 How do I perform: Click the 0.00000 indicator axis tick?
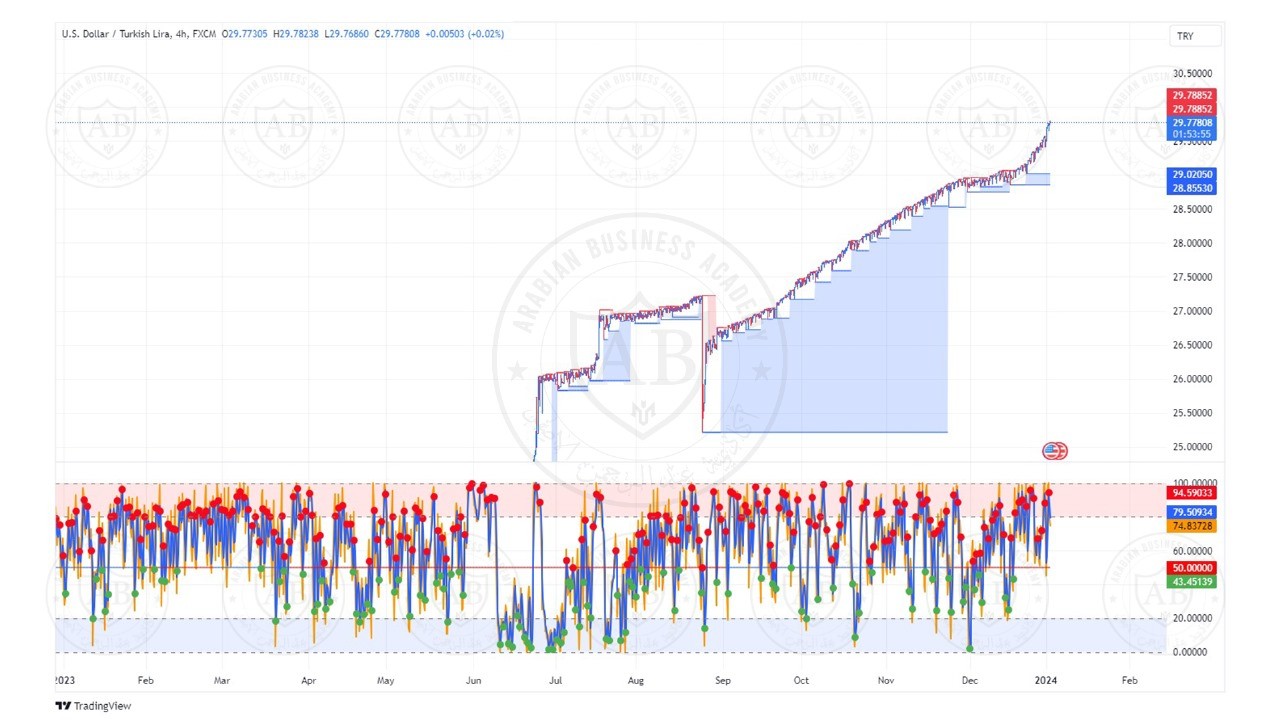pos(1192,652)
